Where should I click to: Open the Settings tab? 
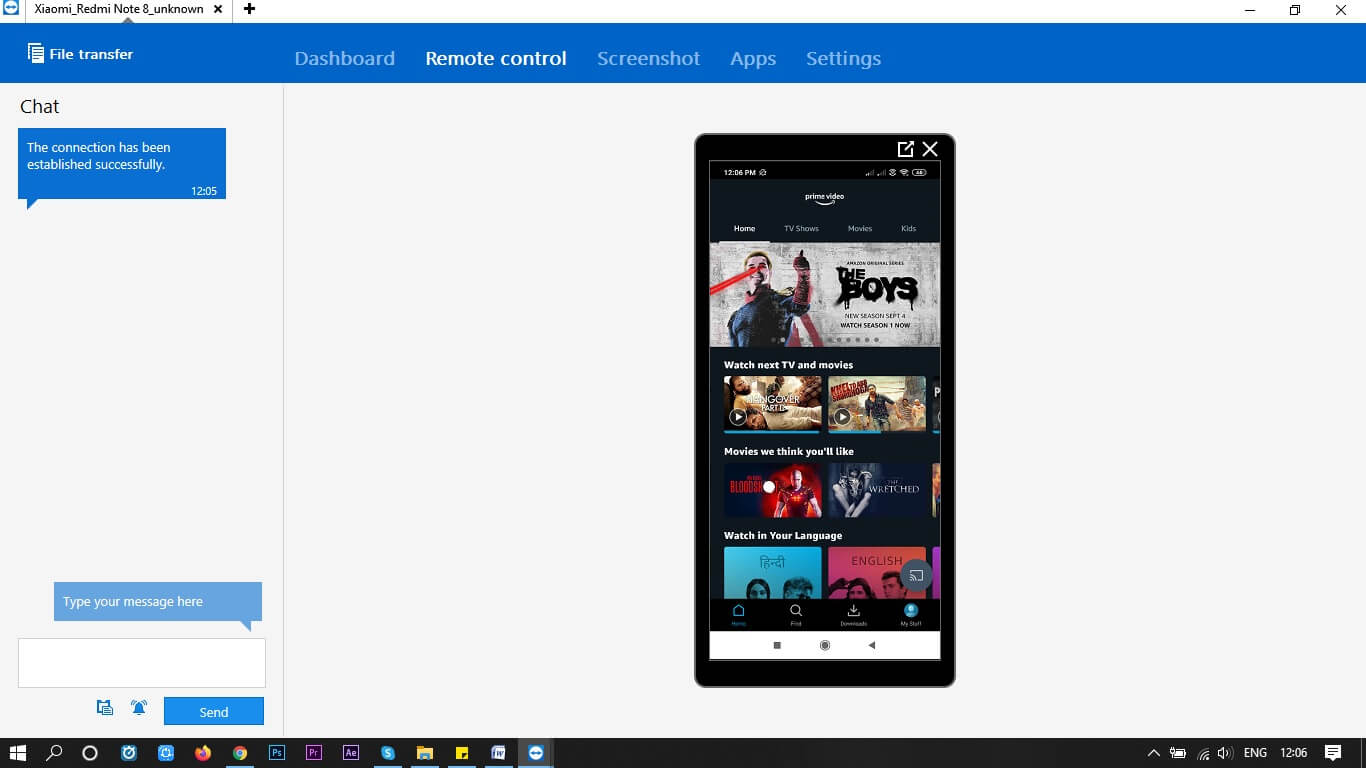pyautogui.click(x=843, y=58)
